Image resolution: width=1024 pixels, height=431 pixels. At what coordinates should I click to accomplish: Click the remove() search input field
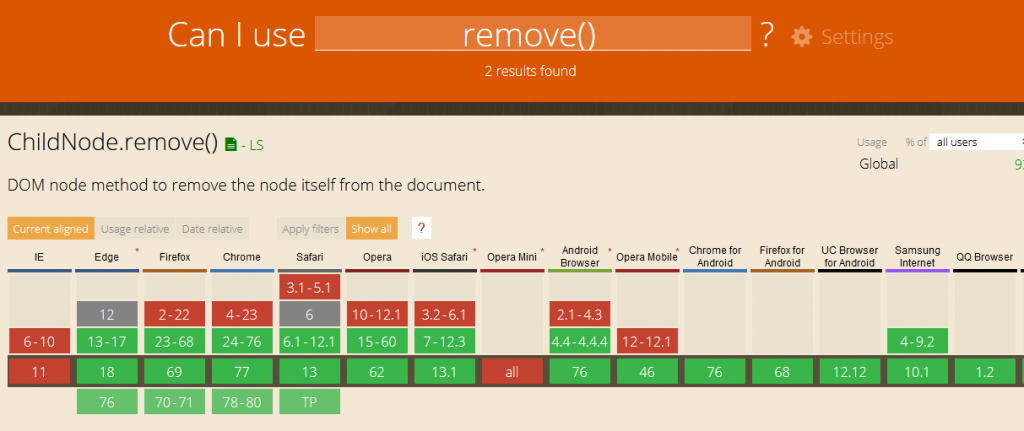[x=532, y=35]
